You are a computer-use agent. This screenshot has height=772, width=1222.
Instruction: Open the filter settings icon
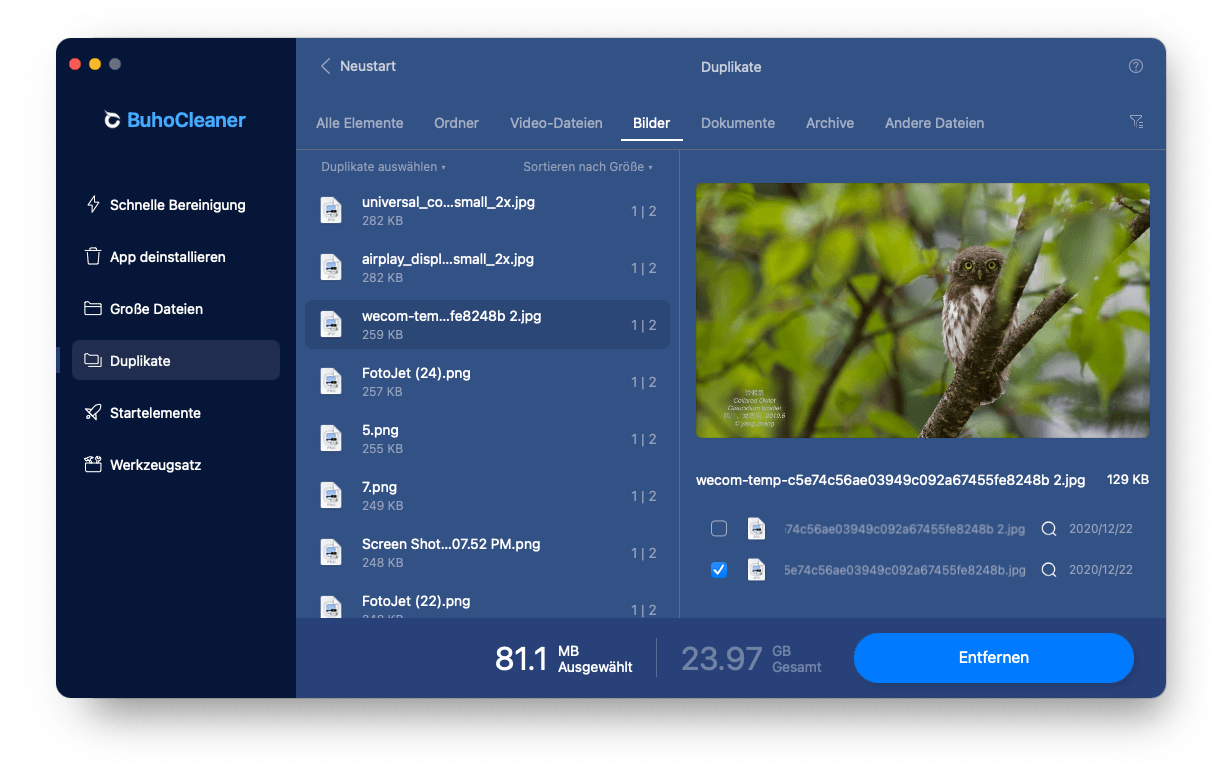(1136, 122)
